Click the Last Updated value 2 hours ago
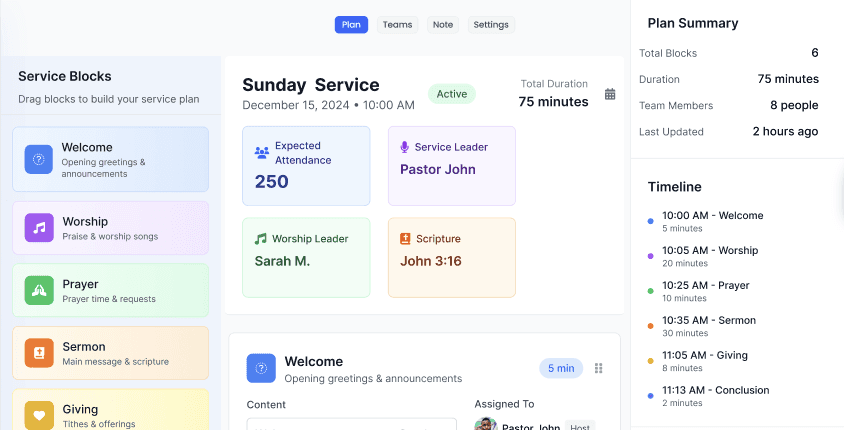 pyautogui.click(x=785, y=131)
